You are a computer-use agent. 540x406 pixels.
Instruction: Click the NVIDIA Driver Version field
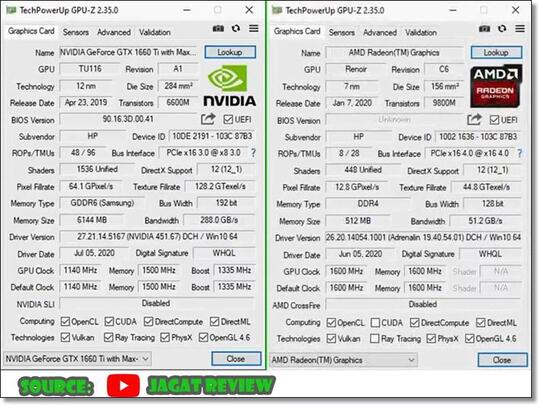pyautogui.click(x=157, y=237)
